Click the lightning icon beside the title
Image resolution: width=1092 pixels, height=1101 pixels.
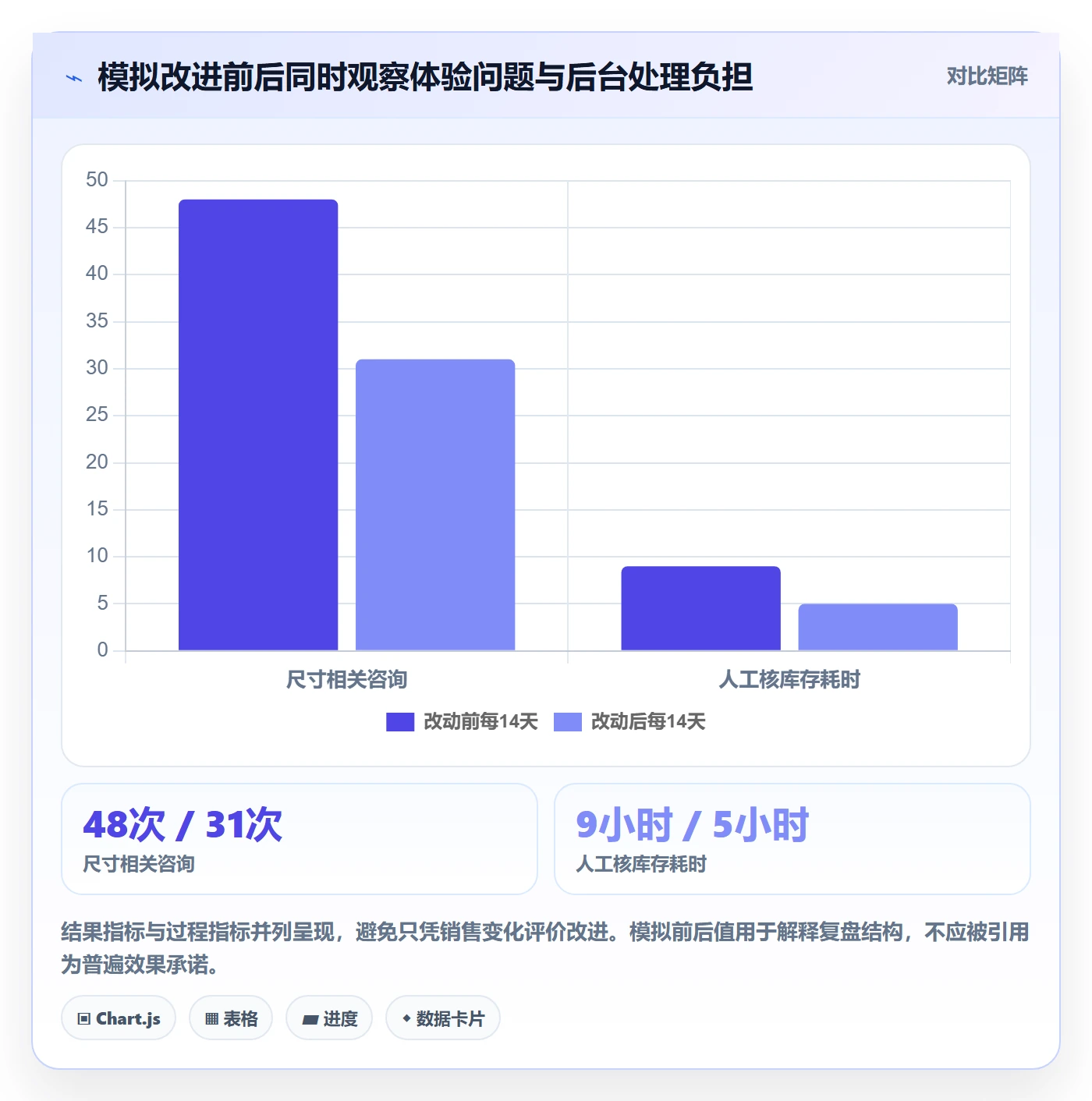pyautogui.click(x=74, y=78)
